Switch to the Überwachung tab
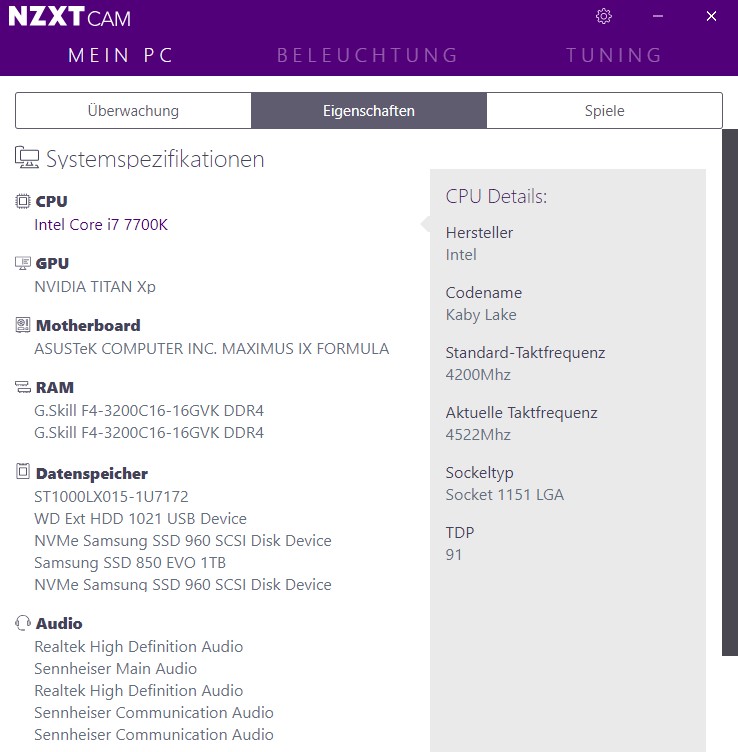Viewport: 738px width, 752px height. [133, 111]
